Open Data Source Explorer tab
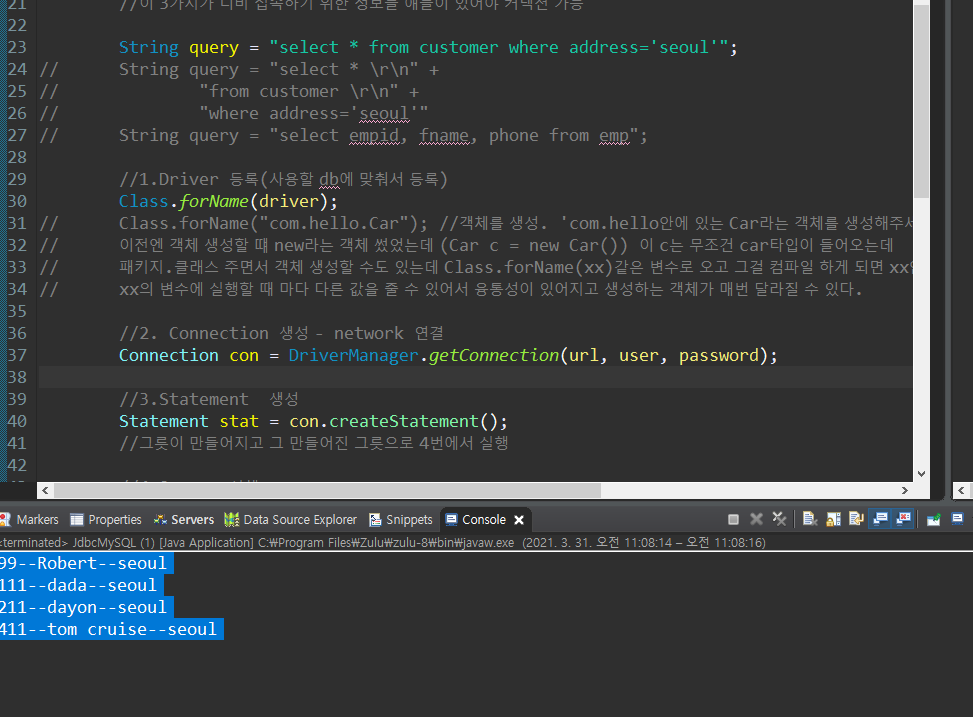The image size is (973, 717). 290,520
